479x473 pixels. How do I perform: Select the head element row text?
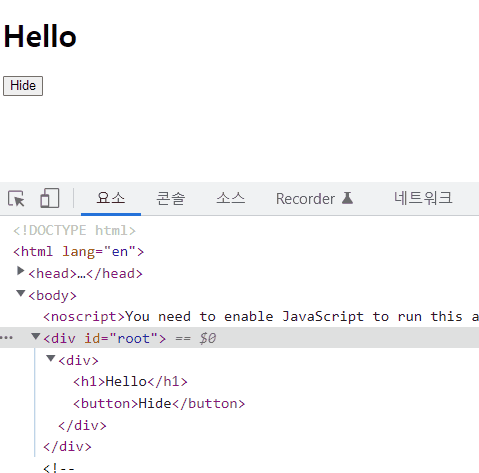pos(85,274)
